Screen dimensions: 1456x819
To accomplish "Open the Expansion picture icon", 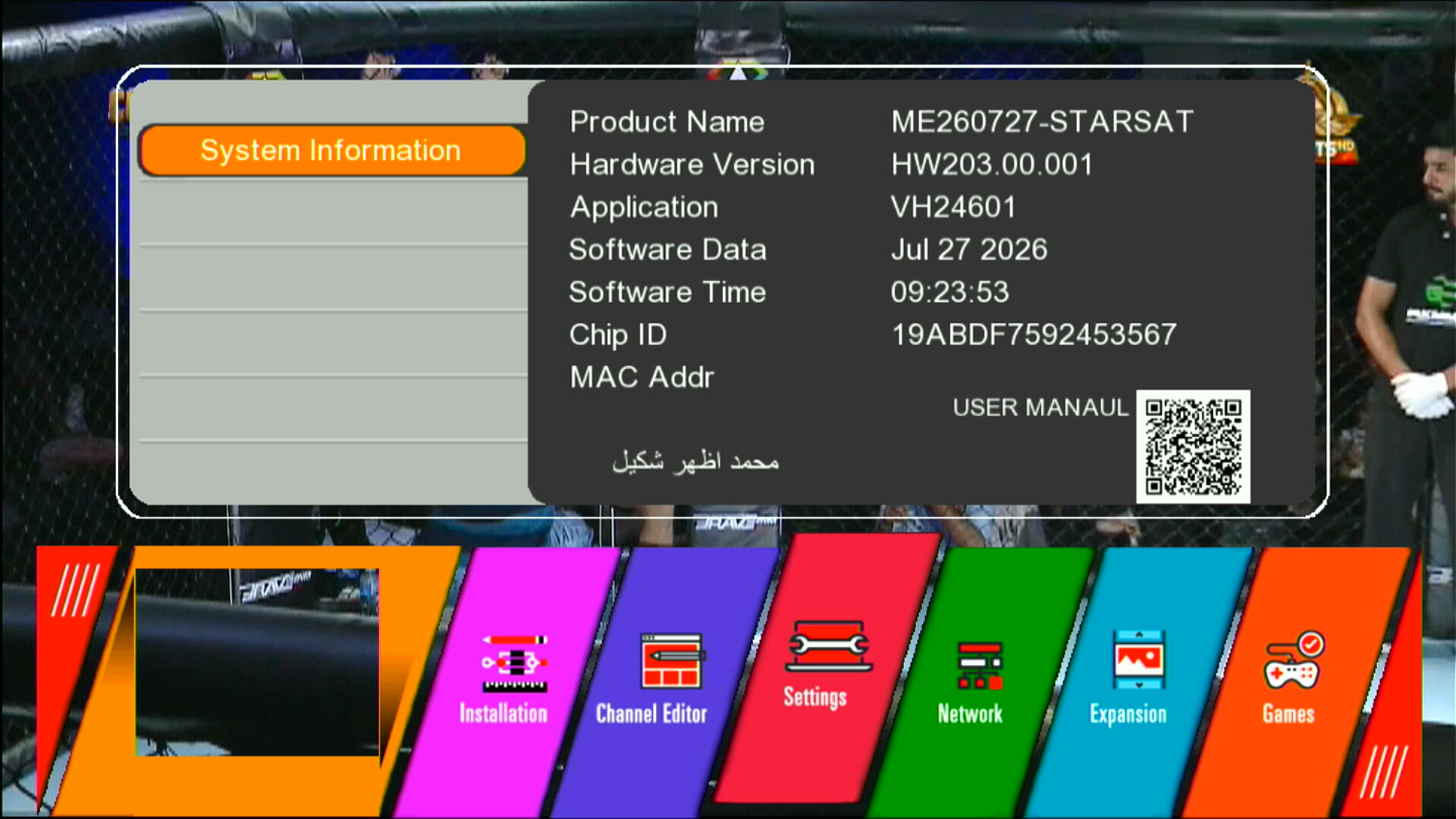I will click(1138, 660).
